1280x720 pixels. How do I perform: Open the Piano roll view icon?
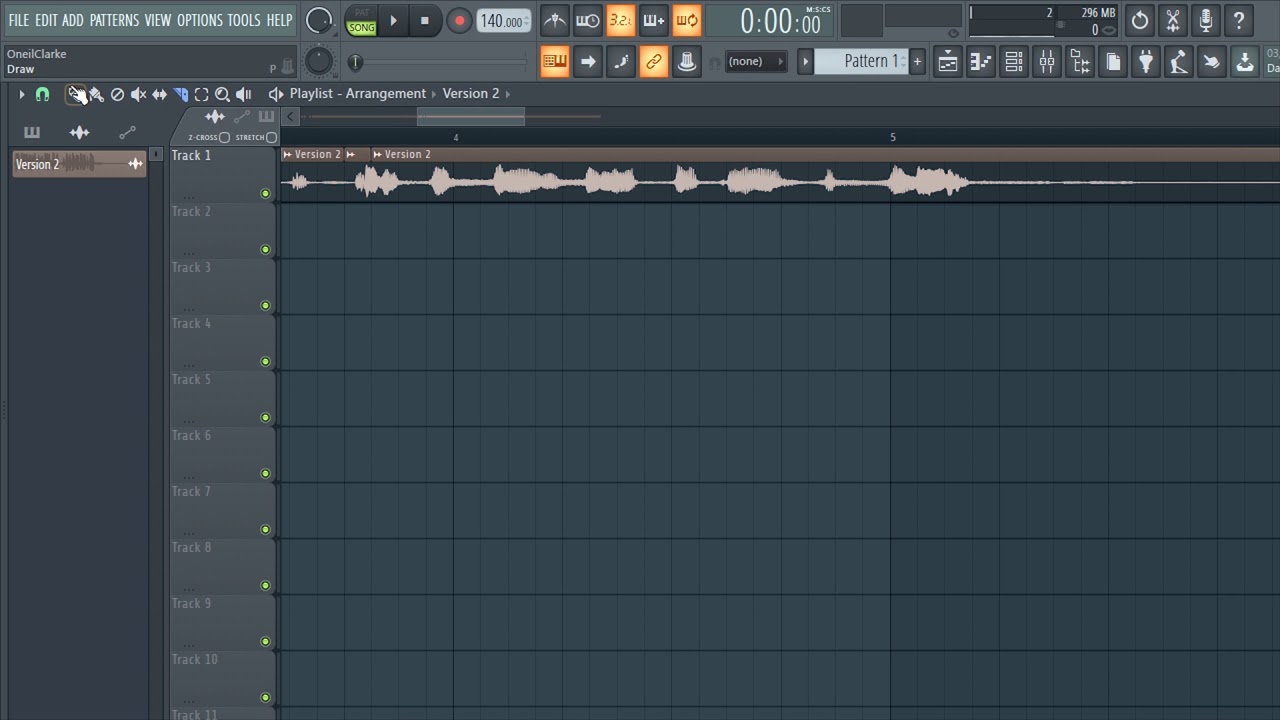[981, 62]
